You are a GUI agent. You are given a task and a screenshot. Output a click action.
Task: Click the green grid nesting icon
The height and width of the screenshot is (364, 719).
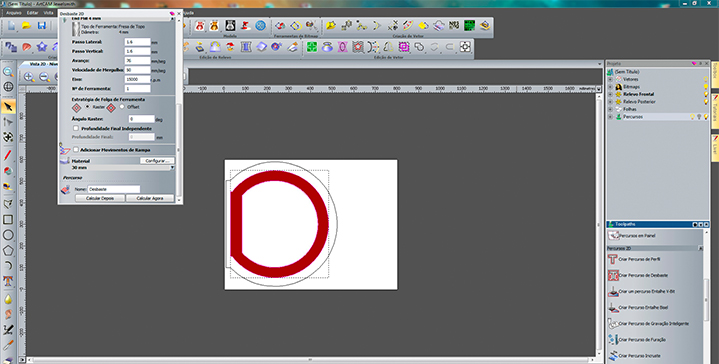469,25
